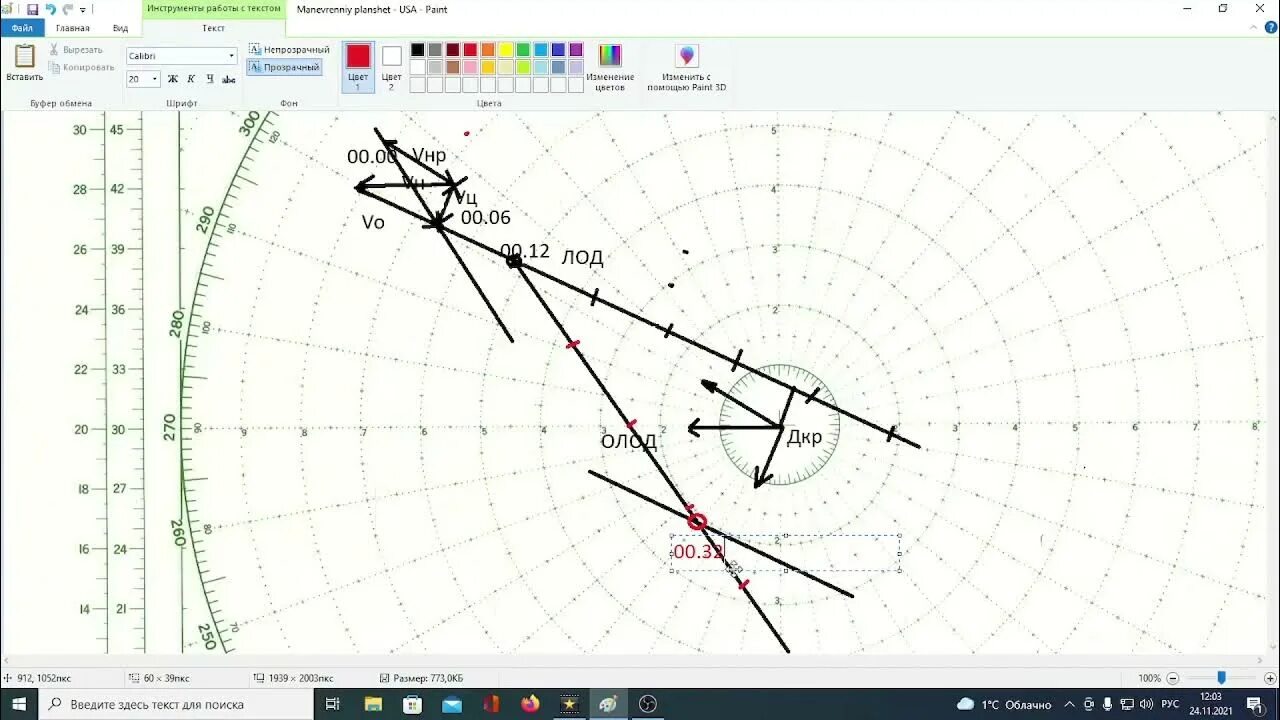The height and width of the screenshot is (720, 1280).
Task: Click the taskbar search box
Action: tap(176, 704)
